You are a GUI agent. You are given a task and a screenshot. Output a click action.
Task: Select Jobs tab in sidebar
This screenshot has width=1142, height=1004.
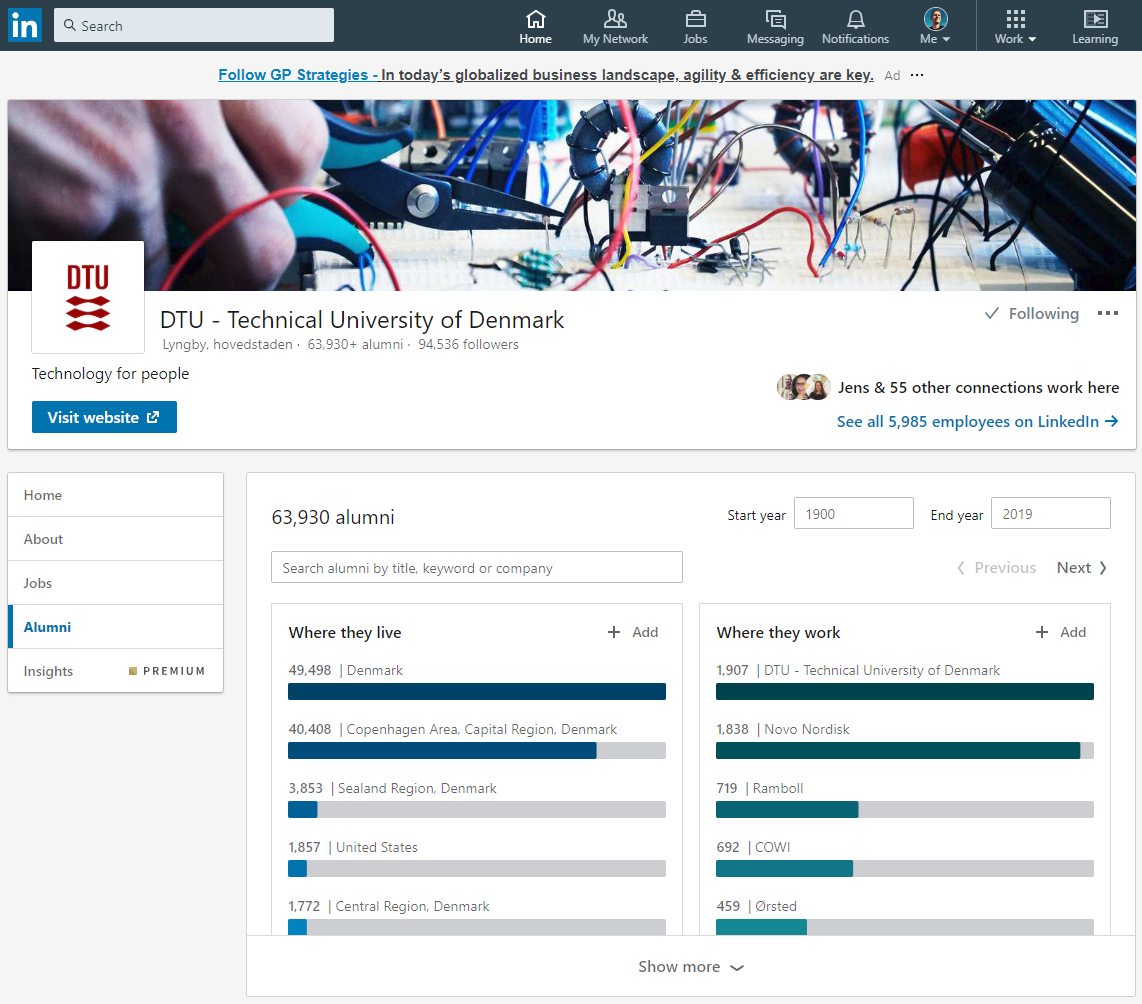(116, 583)
